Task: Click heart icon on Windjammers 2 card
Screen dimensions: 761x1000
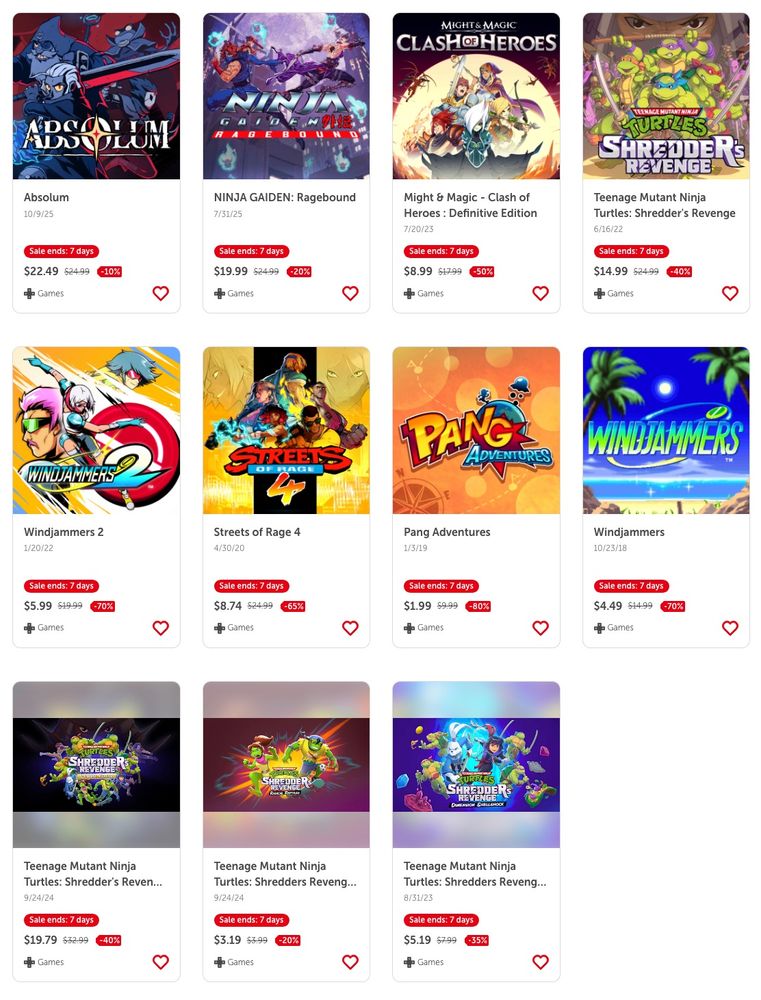Action: (161, 628)
